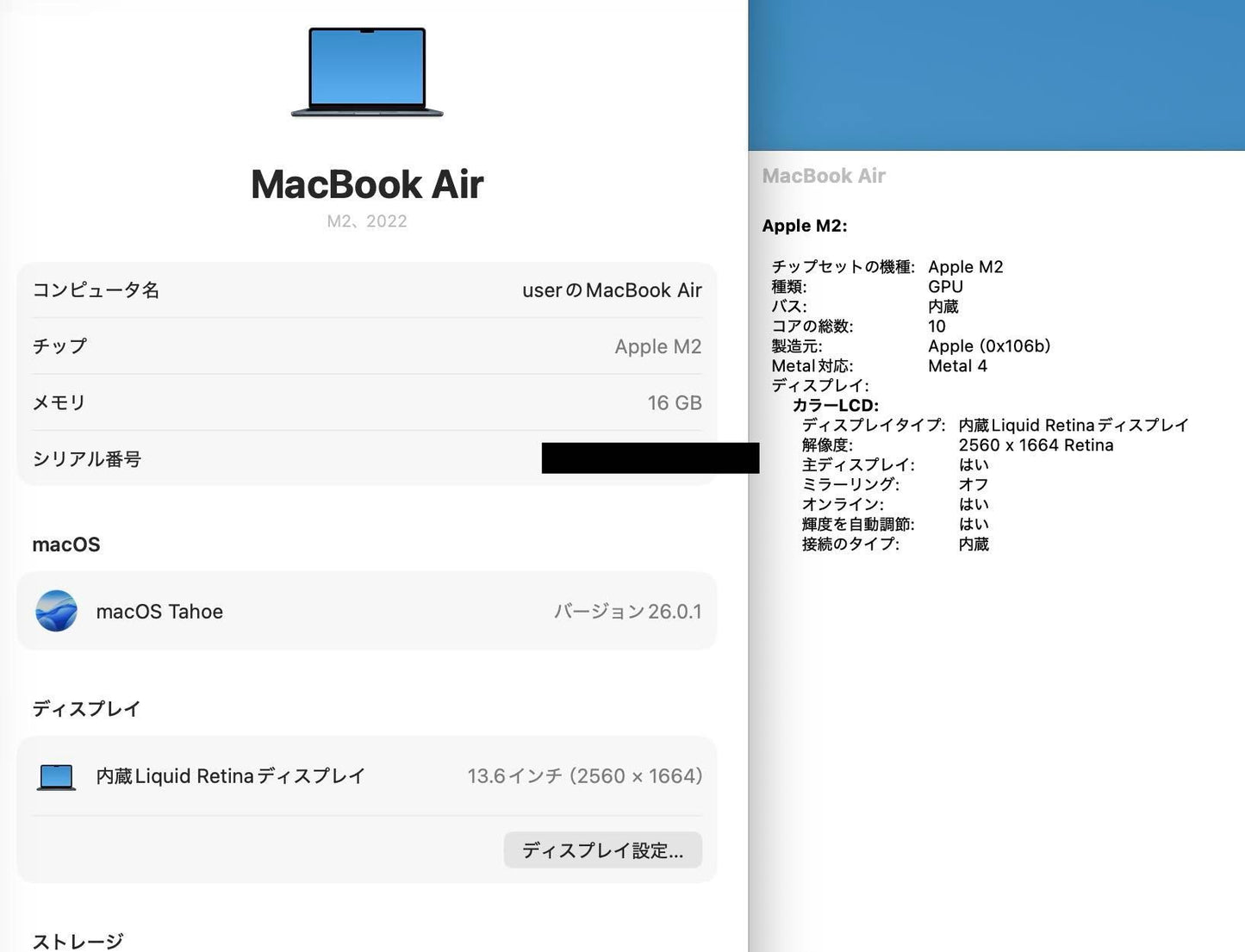This screenshot has height=952, width=1245.
Task: Click the 解像度 2560 x 1664 value
Action: pyautogui.click(x=1036, y=445)
